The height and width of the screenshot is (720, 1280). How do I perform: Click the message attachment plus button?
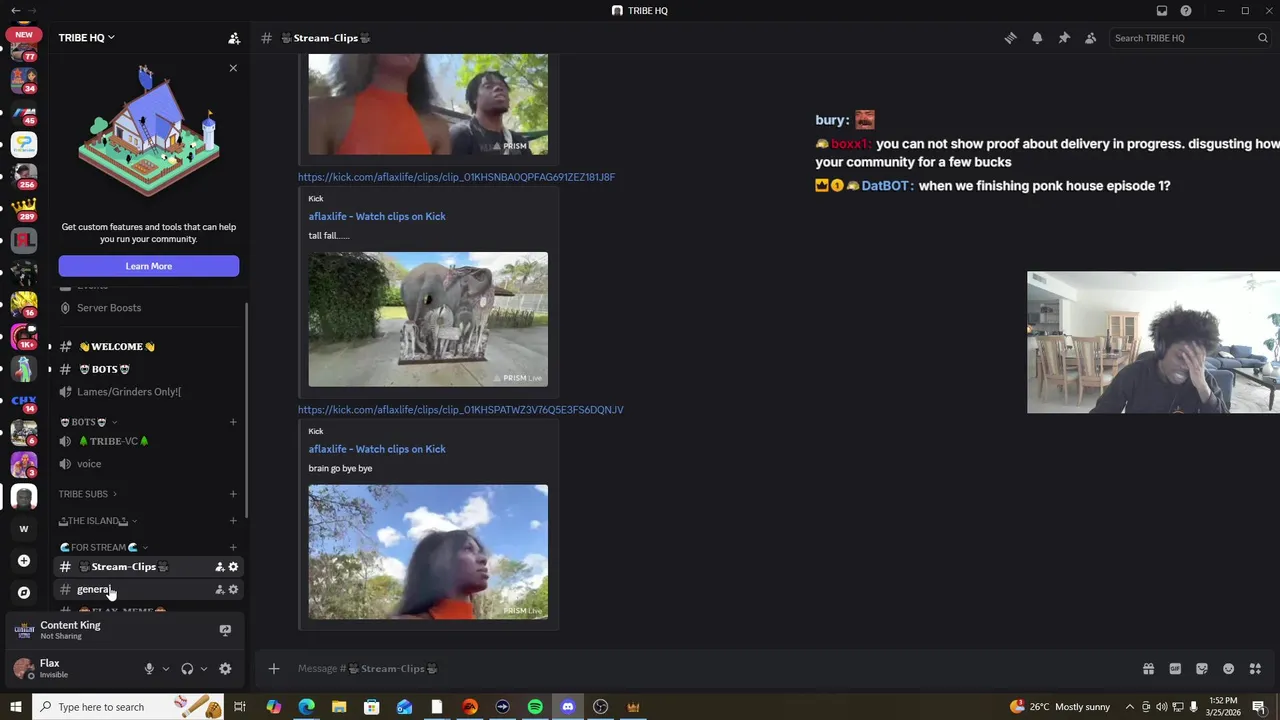[274, 669]
